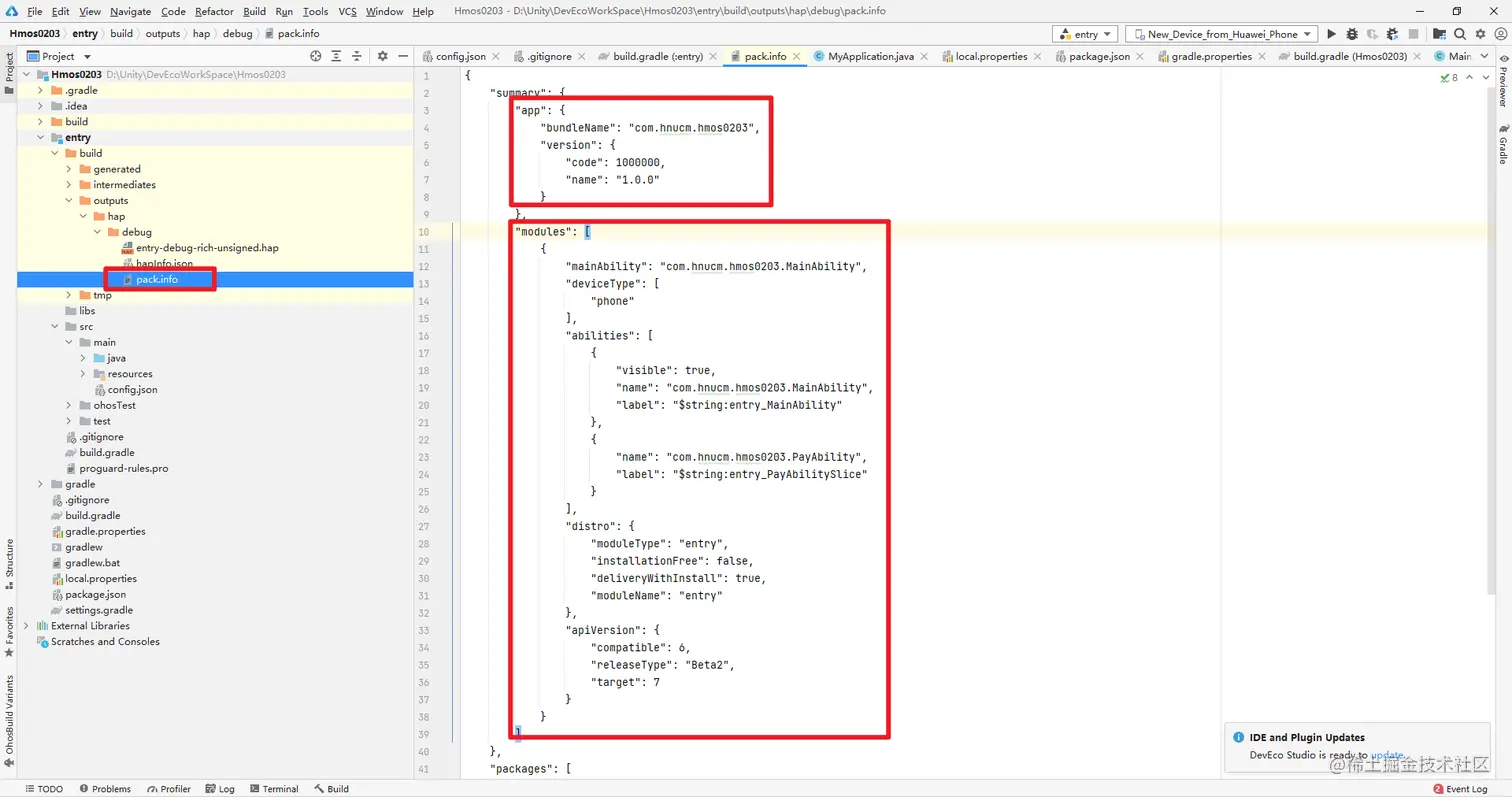Open search everywhere magnifier icon
The height and width of the screenshot is (797, 1512).
pyautogui.click(x=1460, y=34)
